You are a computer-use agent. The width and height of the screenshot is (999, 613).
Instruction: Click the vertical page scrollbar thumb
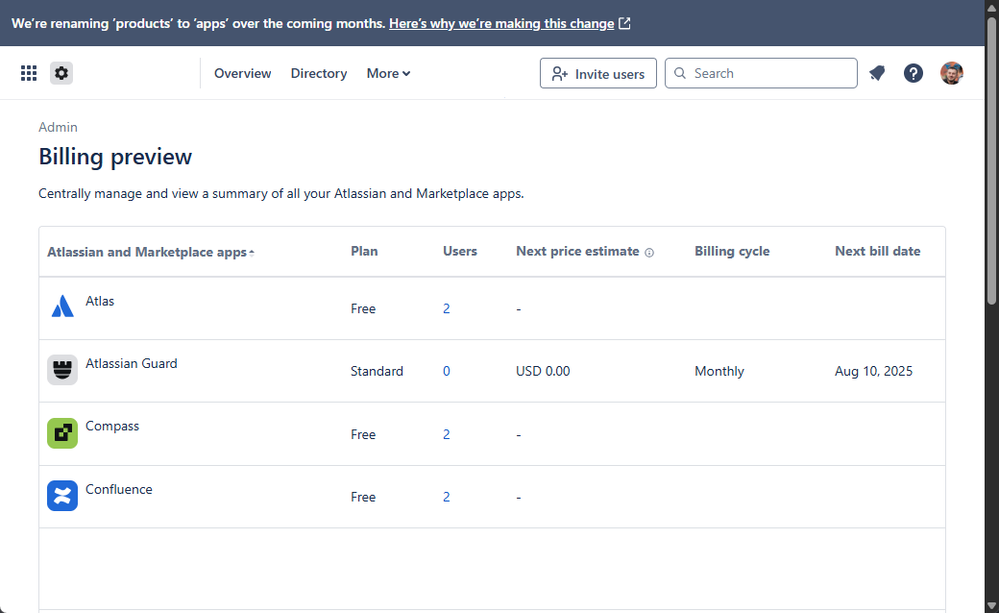pyautogui.click(x=991, y=159)
